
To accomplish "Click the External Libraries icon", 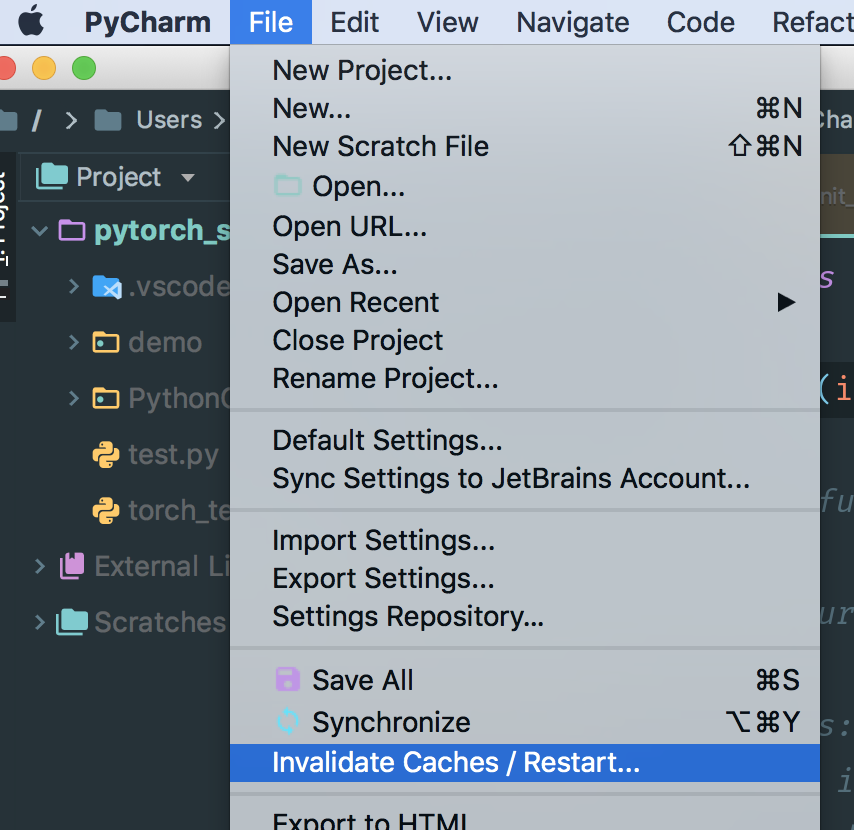I will point(72,566).
